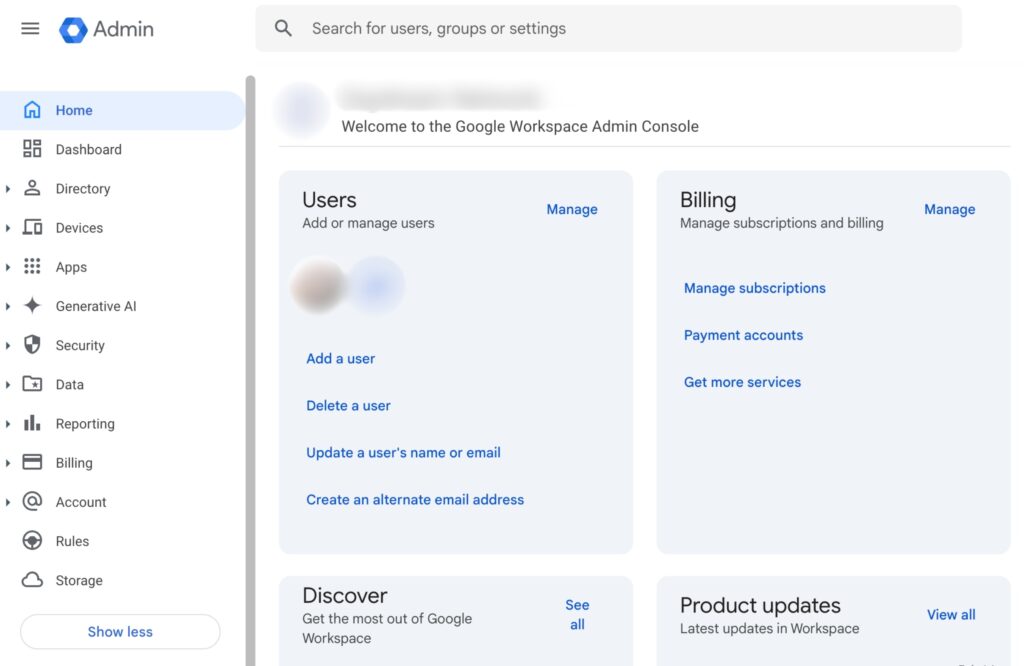Click the Get more services link
This screenshot has height=666, width=1024.
click(x=742, y=382)
